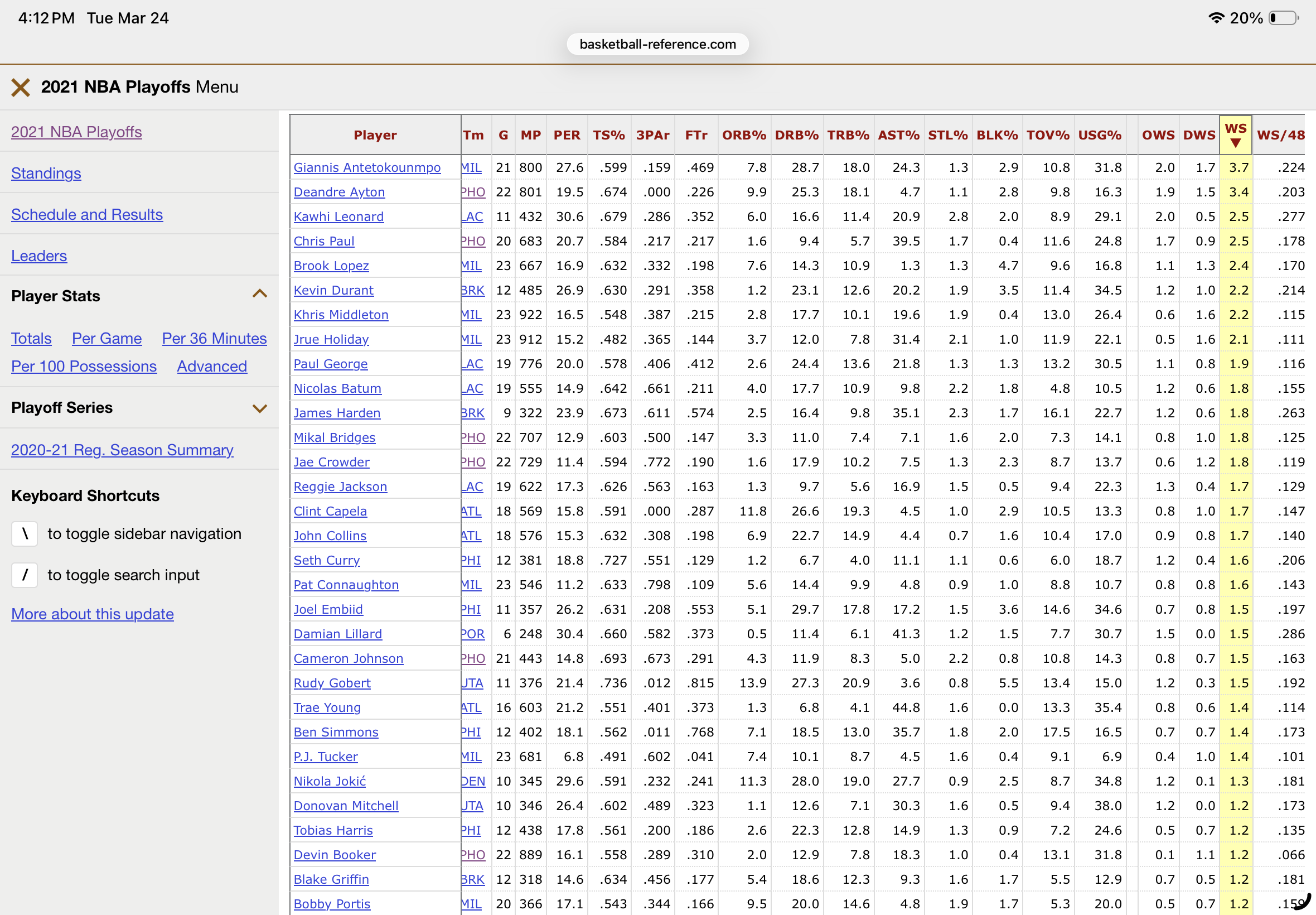Viewport: 1316px width, 915px height.
Task: Tap the basketball-reference.com address bar
Action: click(x=657, y=44)
